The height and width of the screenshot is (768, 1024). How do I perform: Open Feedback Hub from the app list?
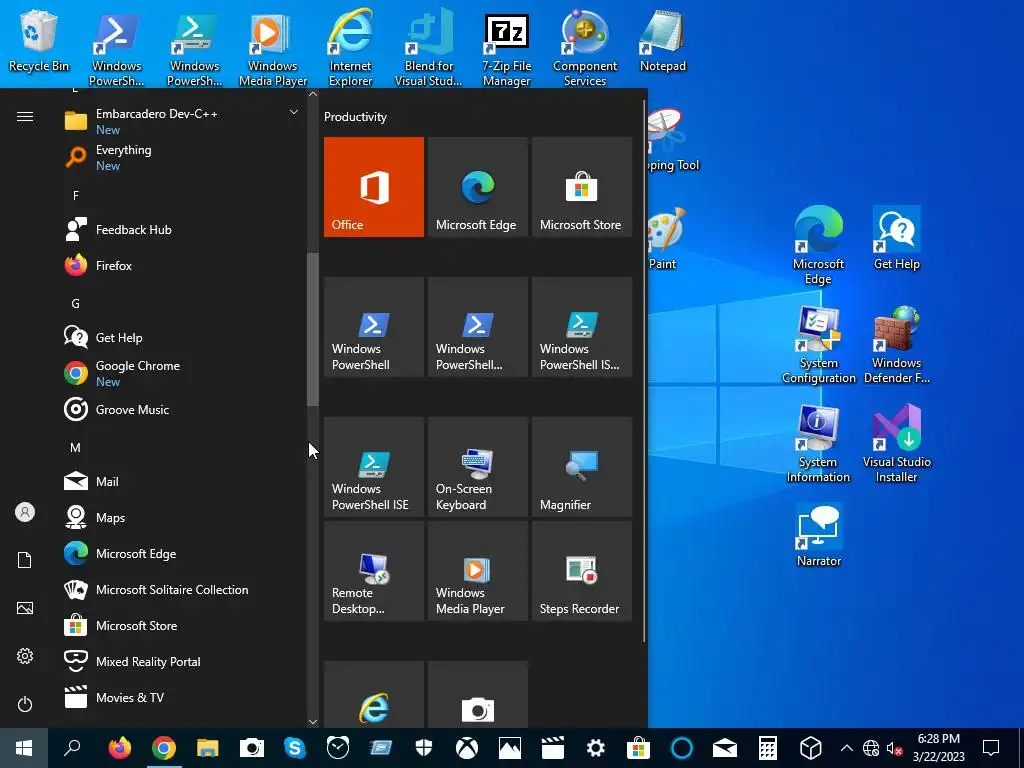[x=182, y=230]
